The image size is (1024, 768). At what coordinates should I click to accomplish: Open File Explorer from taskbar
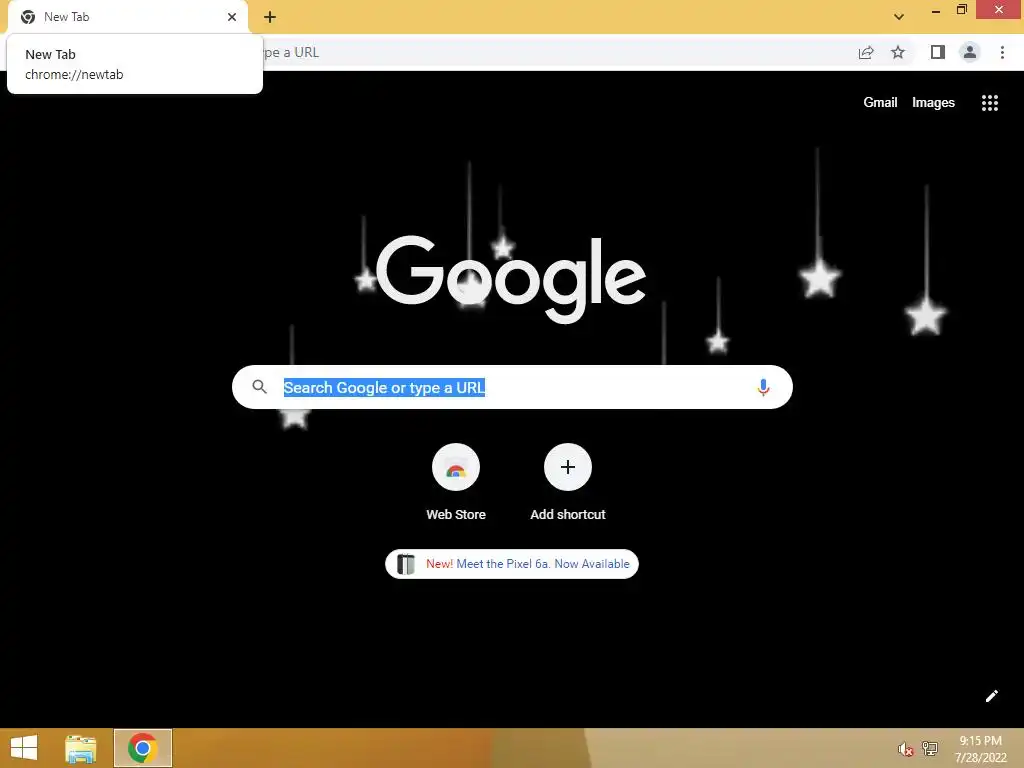[81, 748]
